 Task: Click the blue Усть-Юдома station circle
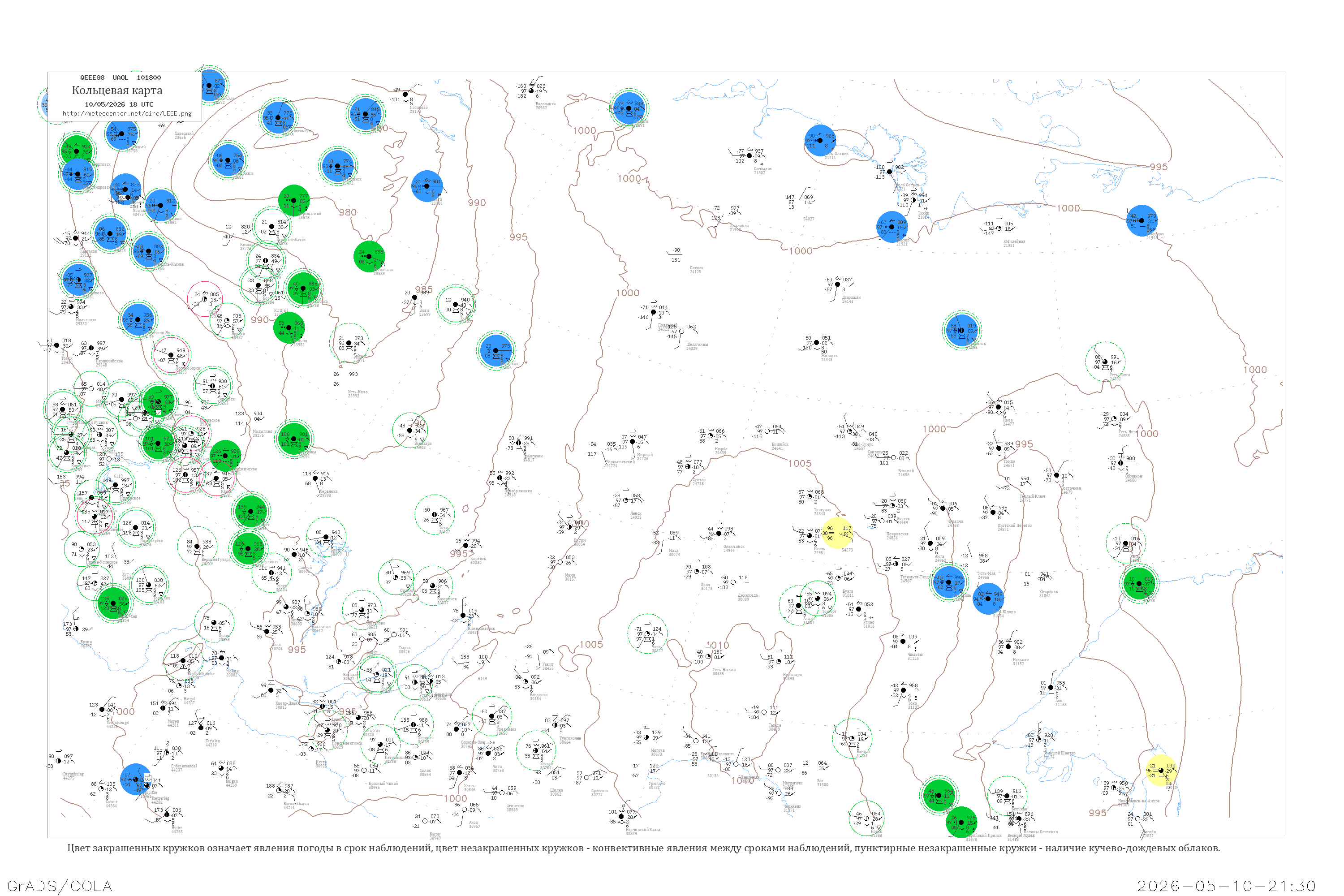988,598
